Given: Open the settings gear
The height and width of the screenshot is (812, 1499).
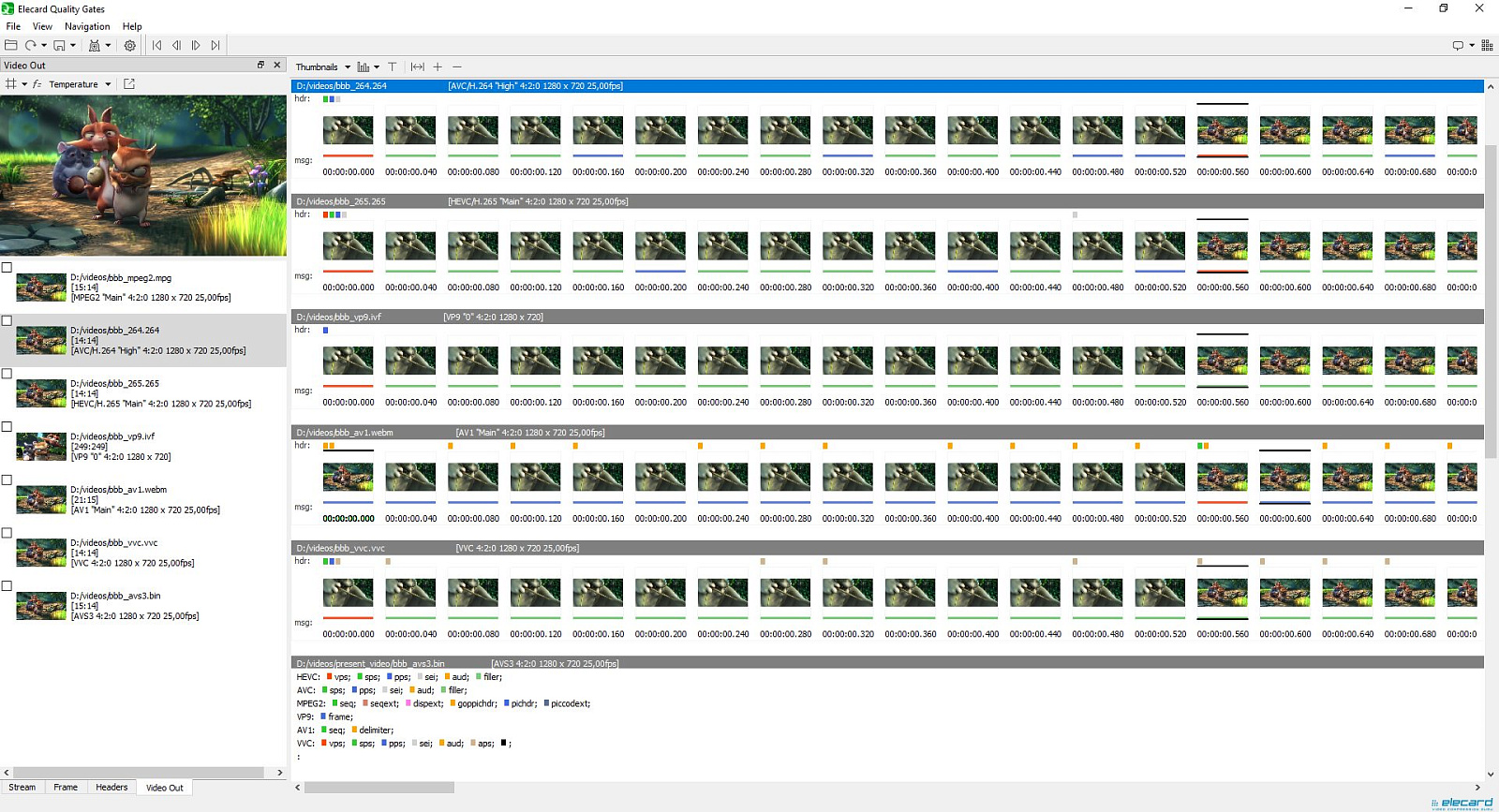Looking at the screenshot, I should [x=130, y=45].
